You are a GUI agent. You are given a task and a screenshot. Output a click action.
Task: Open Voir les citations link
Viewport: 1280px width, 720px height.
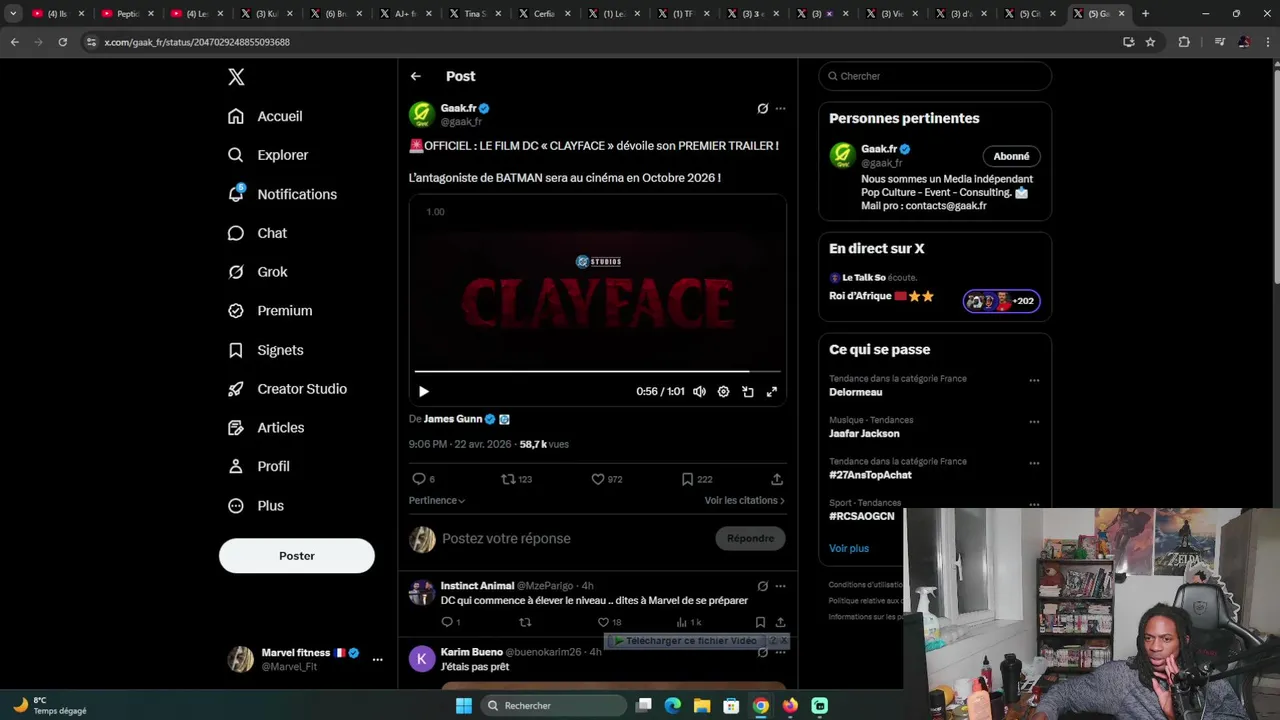click(744, 500)
